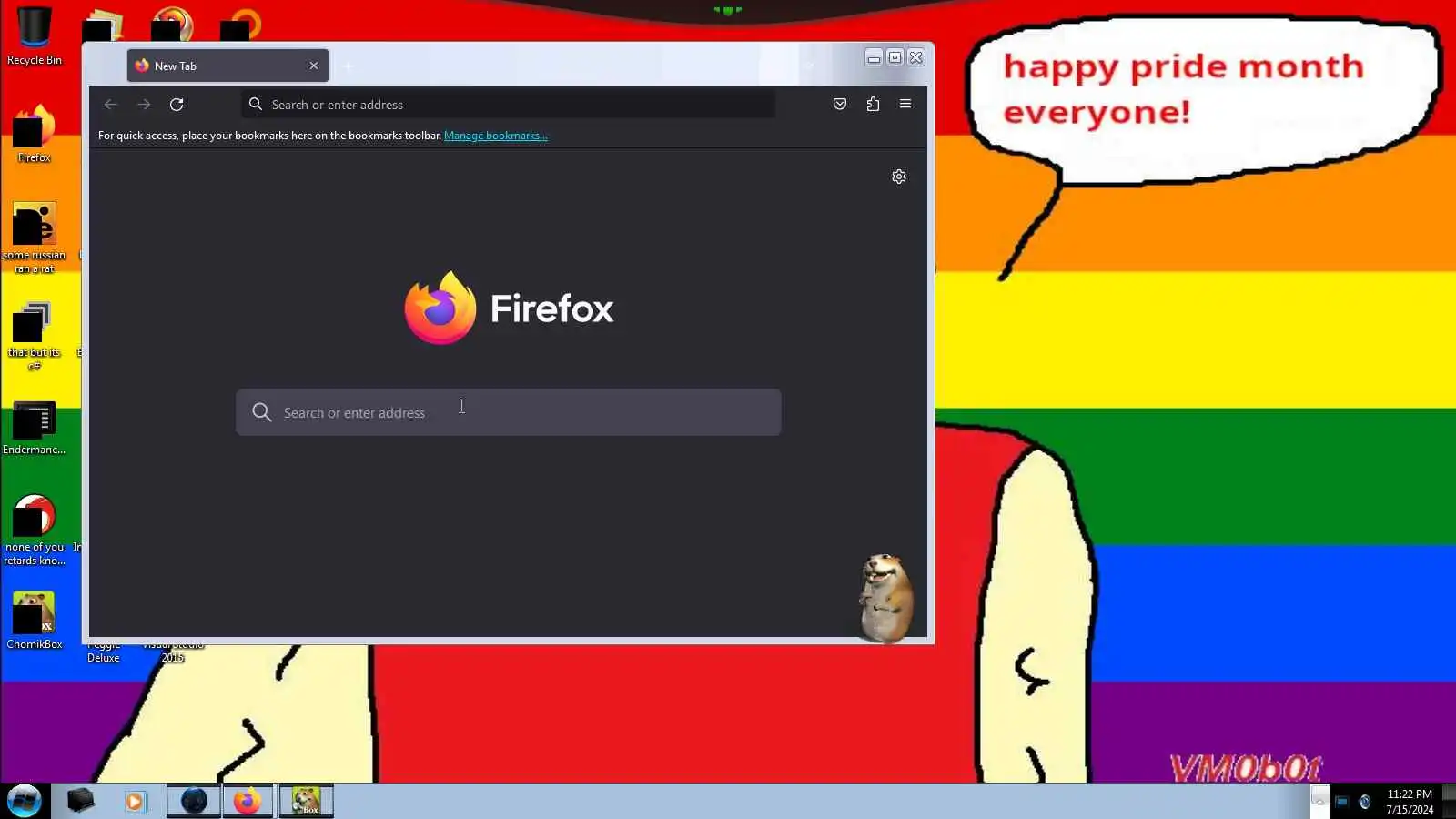Open Windows Media Player from the taskbar

coord(135,801)
